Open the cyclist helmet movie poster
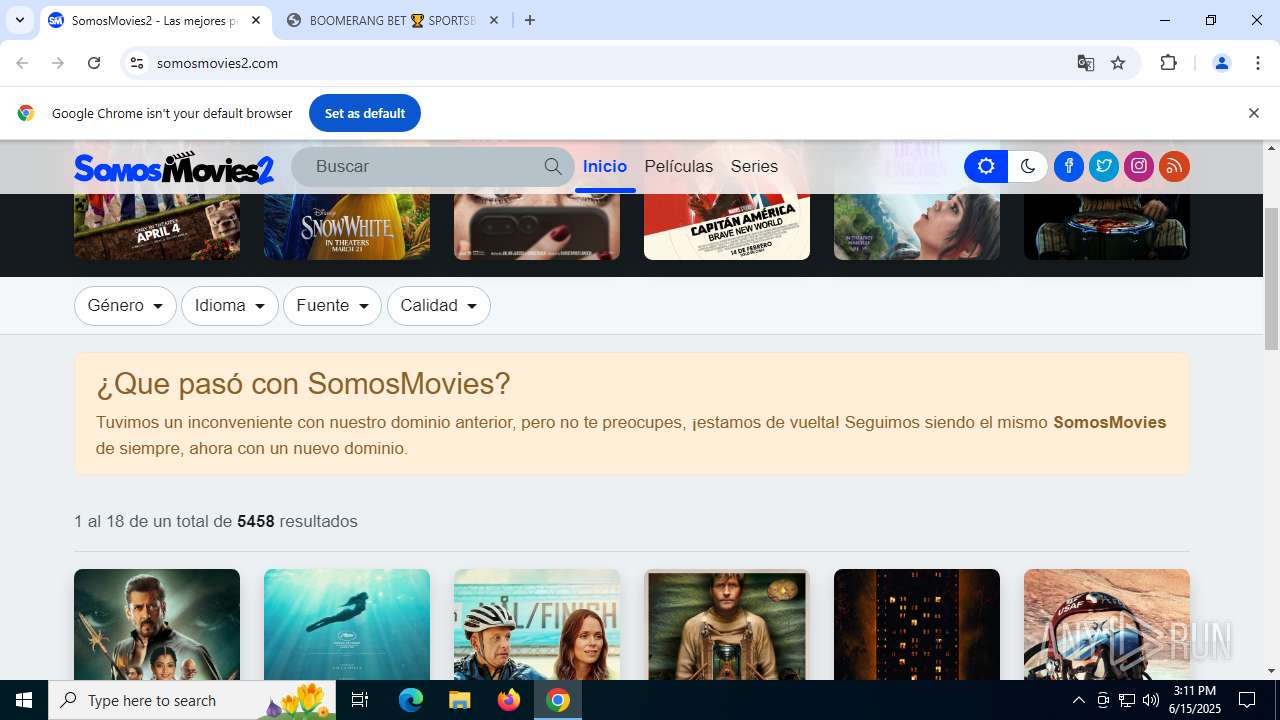1280x720 pixels. pyautogui.click(x=537, y=624)
